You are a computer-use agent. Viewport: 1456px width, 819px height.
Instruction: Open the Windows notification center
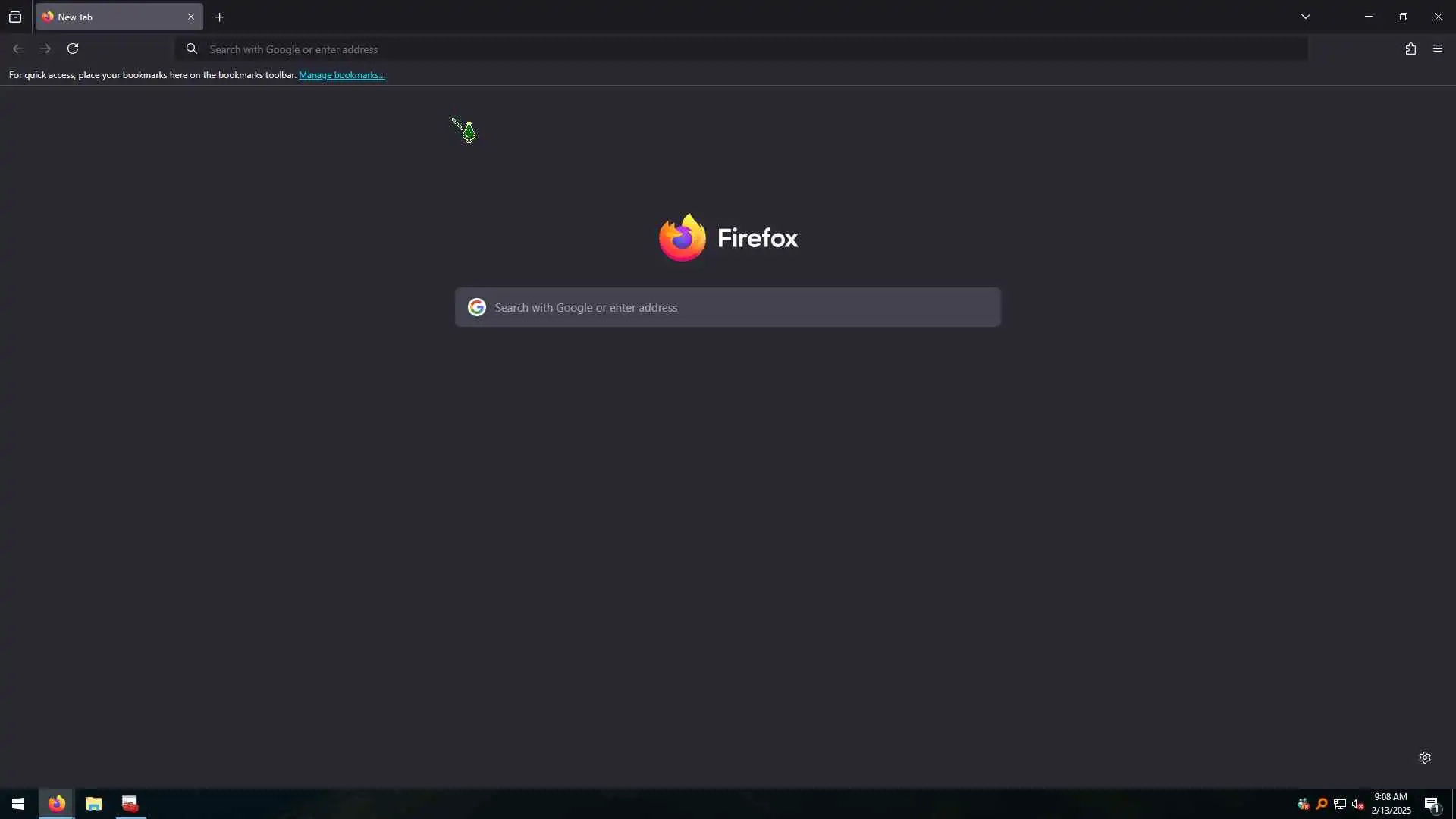[x=1432, y=804]
